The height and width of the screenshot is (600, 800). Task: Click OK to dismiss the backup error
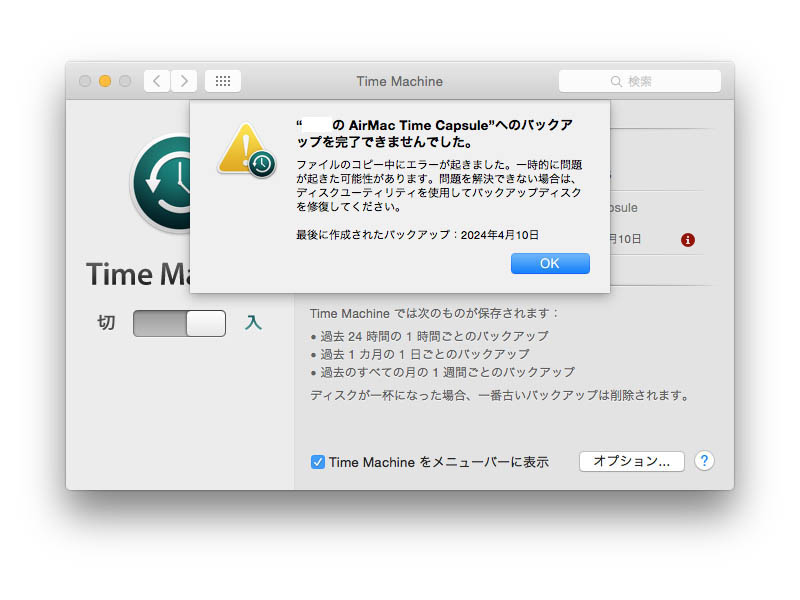coord(550,263)
